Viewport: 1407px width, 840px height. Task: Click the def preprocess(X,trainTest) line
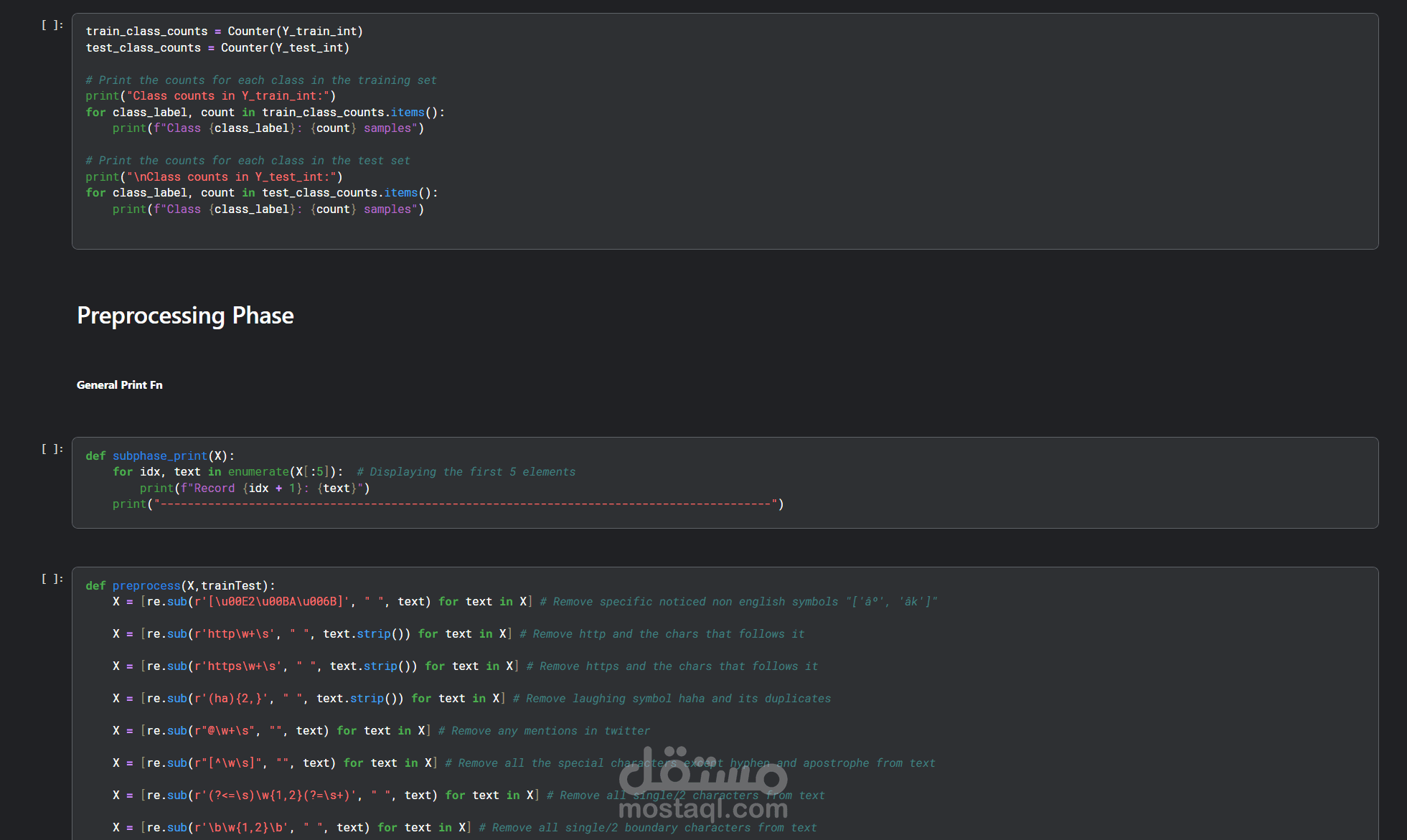[180, 586]
